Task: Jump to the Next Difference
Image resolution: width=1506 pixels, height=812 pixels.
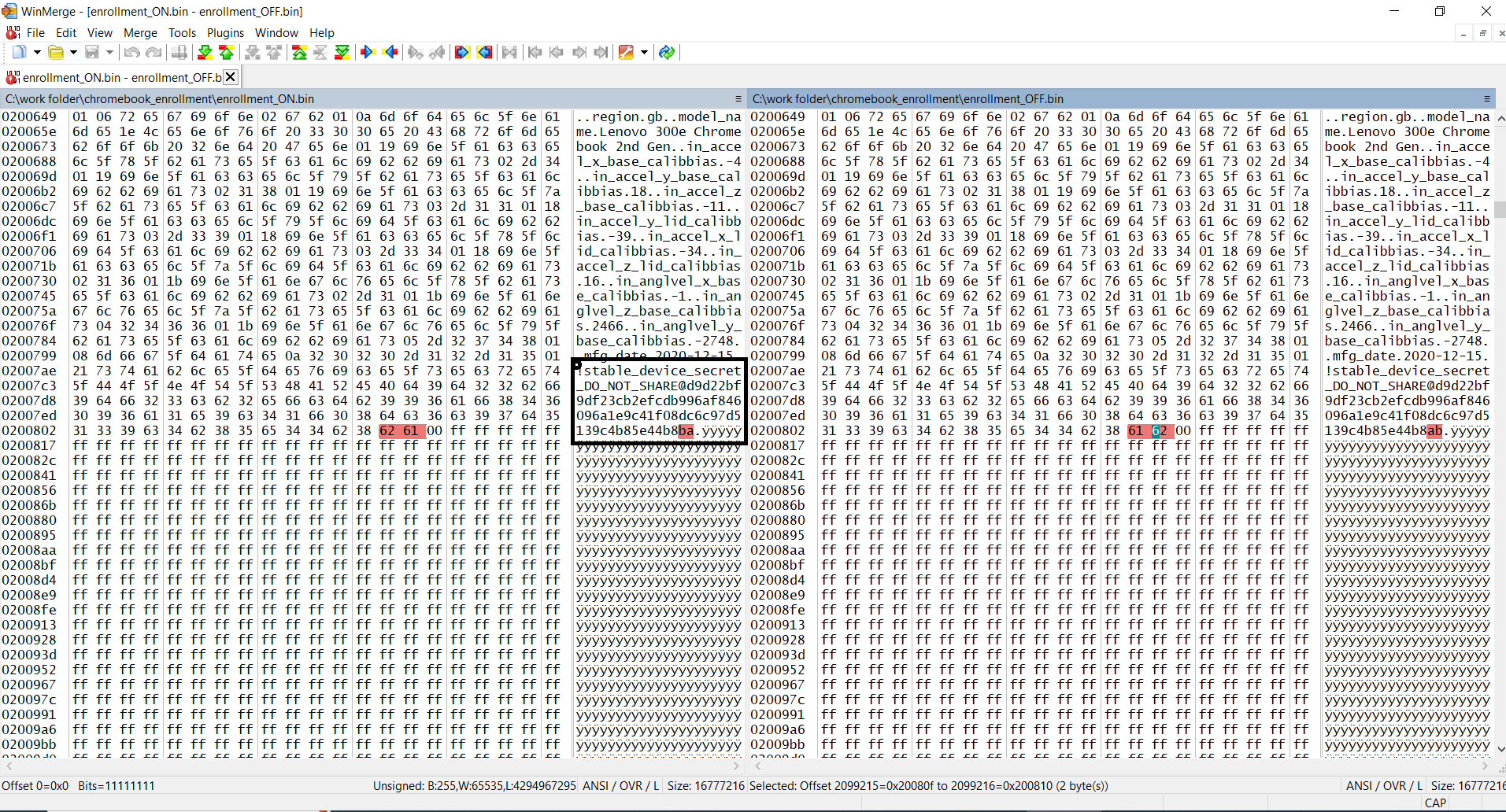Action: 205,53
